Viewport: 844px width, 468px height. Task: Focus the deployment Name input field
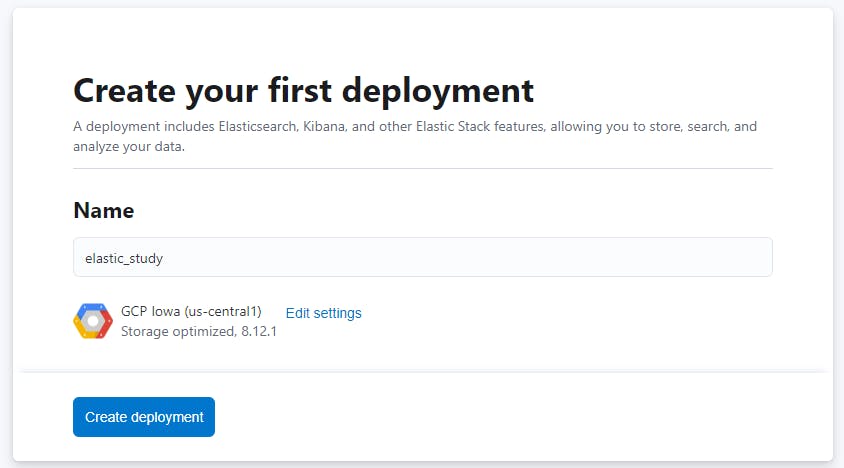(x=423, y=257)
